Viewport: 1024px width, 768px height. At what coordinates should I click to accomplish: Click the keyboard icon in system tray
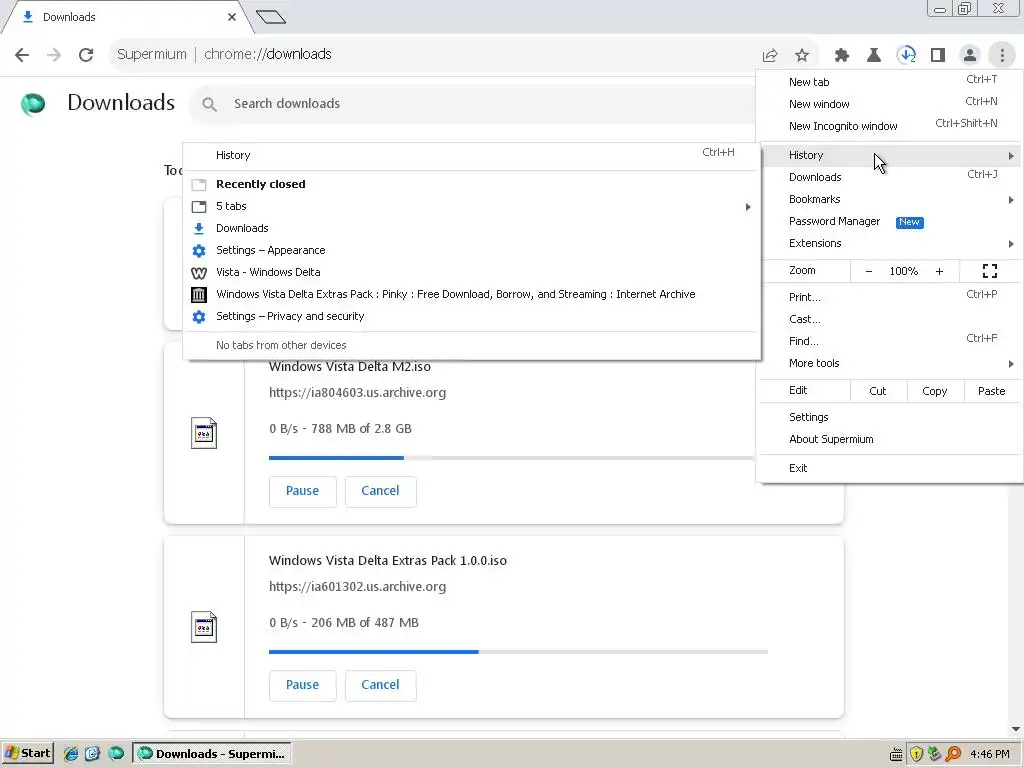(x=896, y=754)
